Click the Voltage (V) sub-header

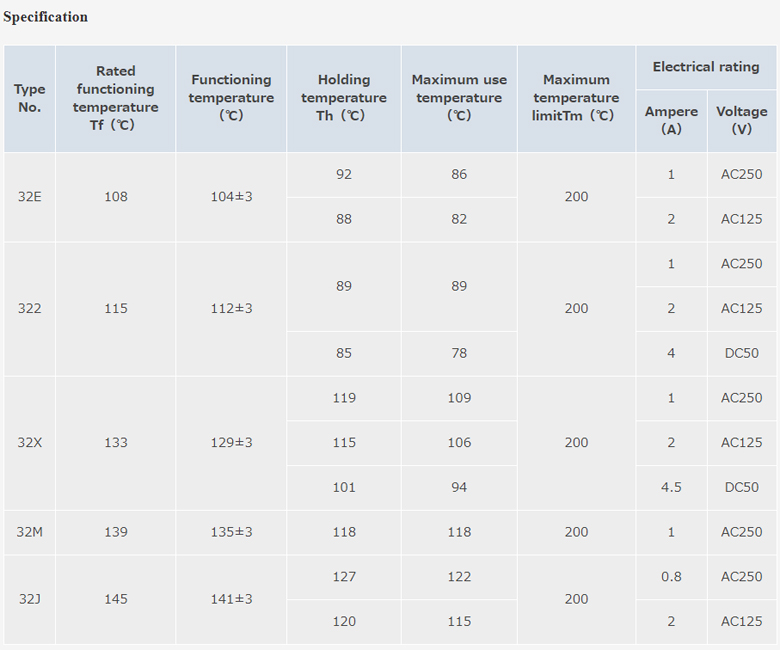742,120
